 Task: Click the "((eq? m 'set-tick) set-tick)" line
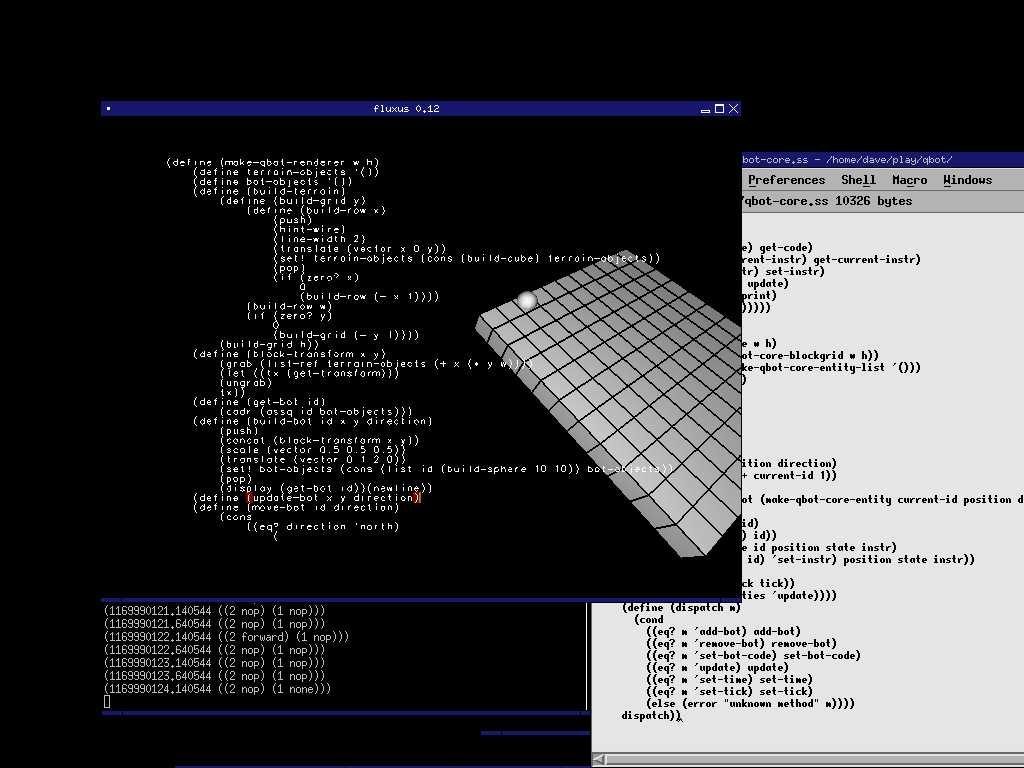click(x=729, y=692)
